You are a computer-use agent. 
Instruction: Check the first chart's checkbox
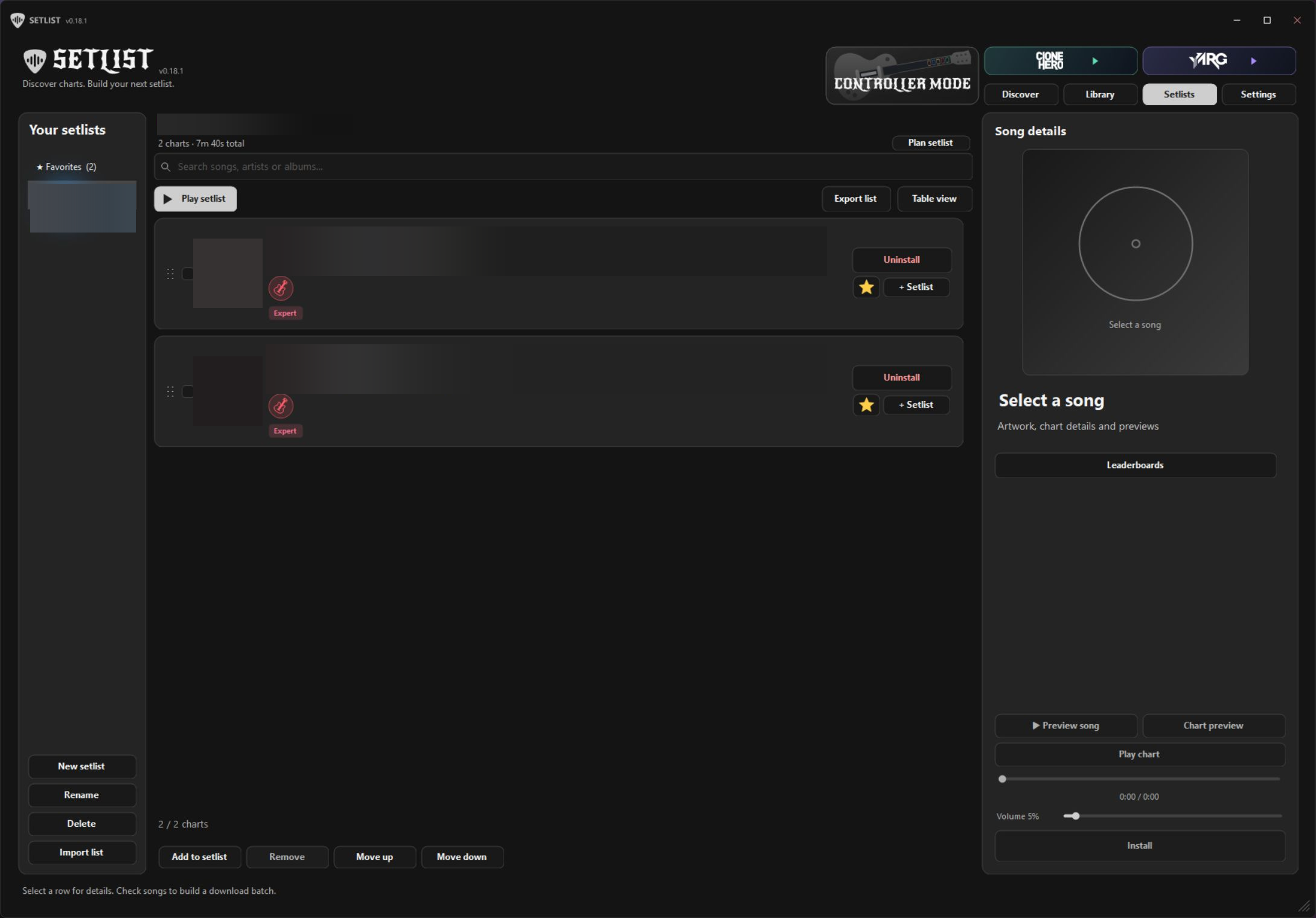point(188,274)
